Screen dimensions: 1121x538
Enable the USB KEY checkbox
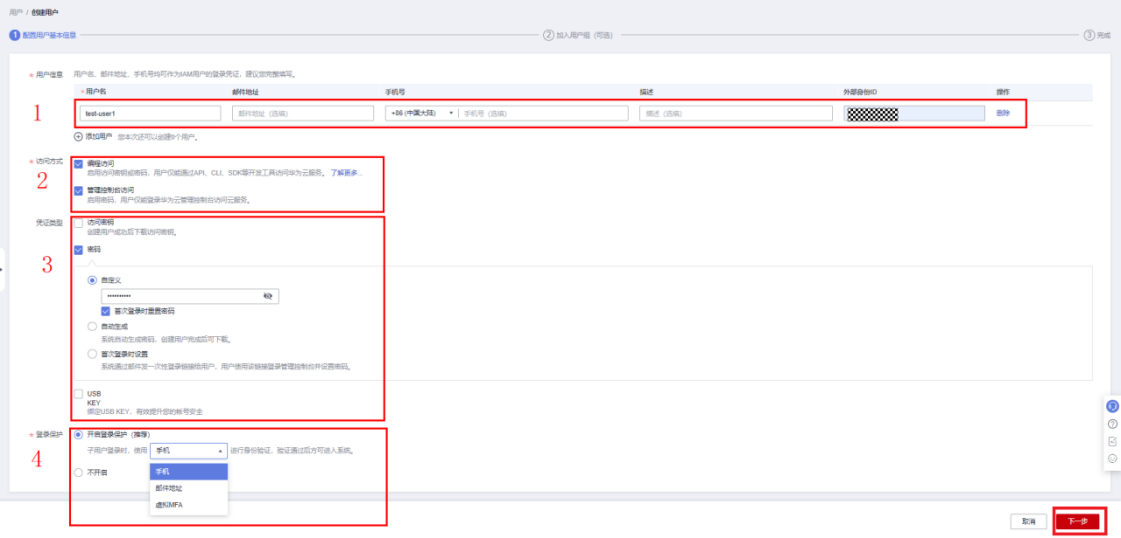tap(79, 394)
